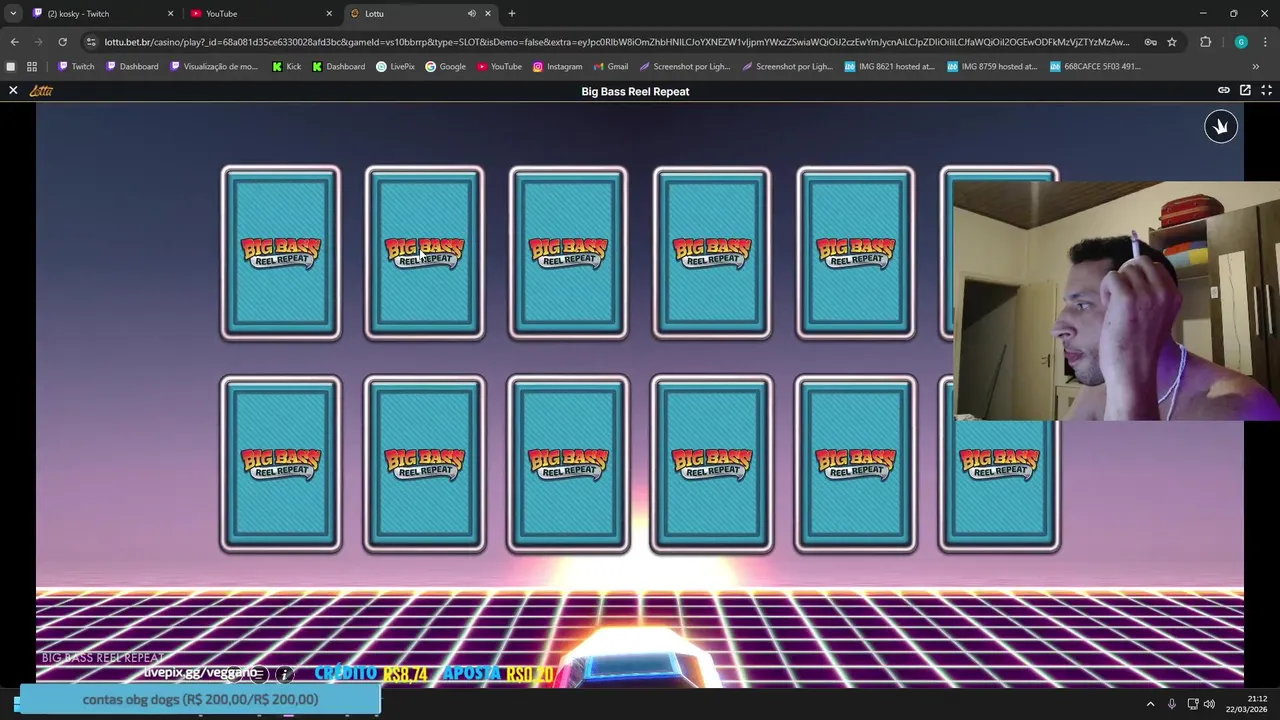Open the Dashboard bookmark with Kick icon

(339, 67)
